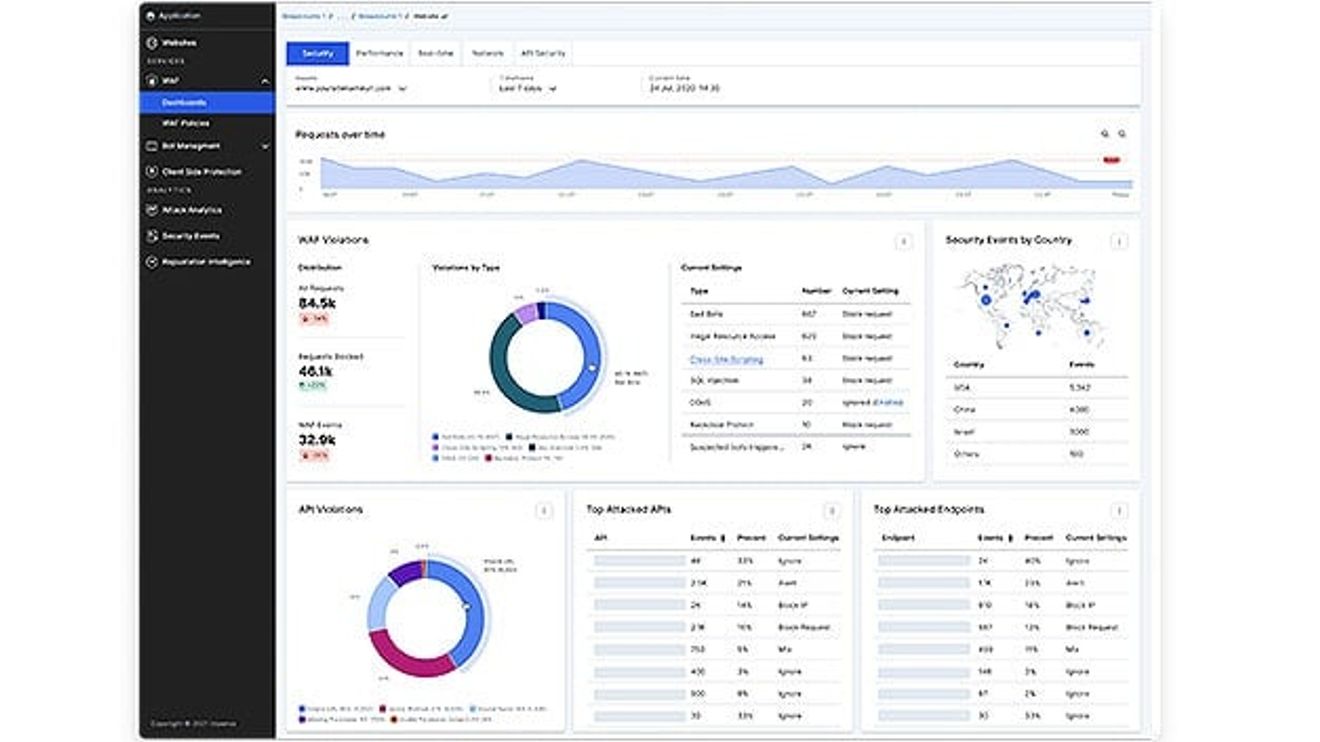Click the Cross Site Scripting link
1320x742 pixels.
[x=726, y=359]
